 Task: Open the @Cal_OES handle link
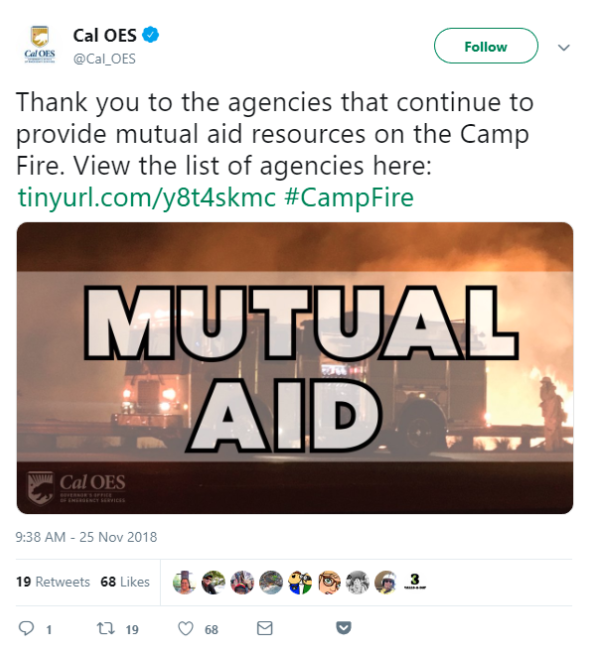pos(105,59)
